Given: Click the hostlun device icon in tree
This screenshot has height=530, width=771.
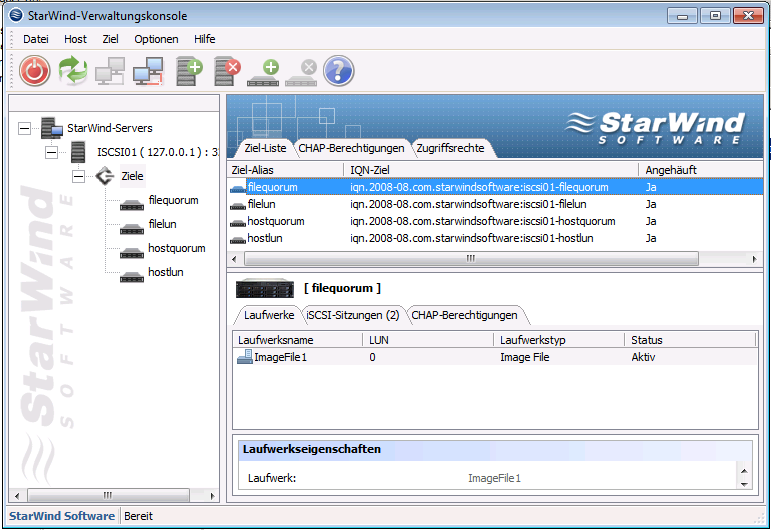Looking at the screenshot, I should (x=132, y=276).
